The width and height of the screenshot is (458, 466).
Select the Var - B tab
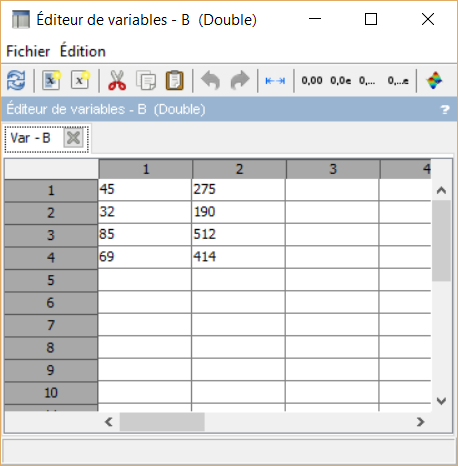pyautogui.click(x=30, y=138)
